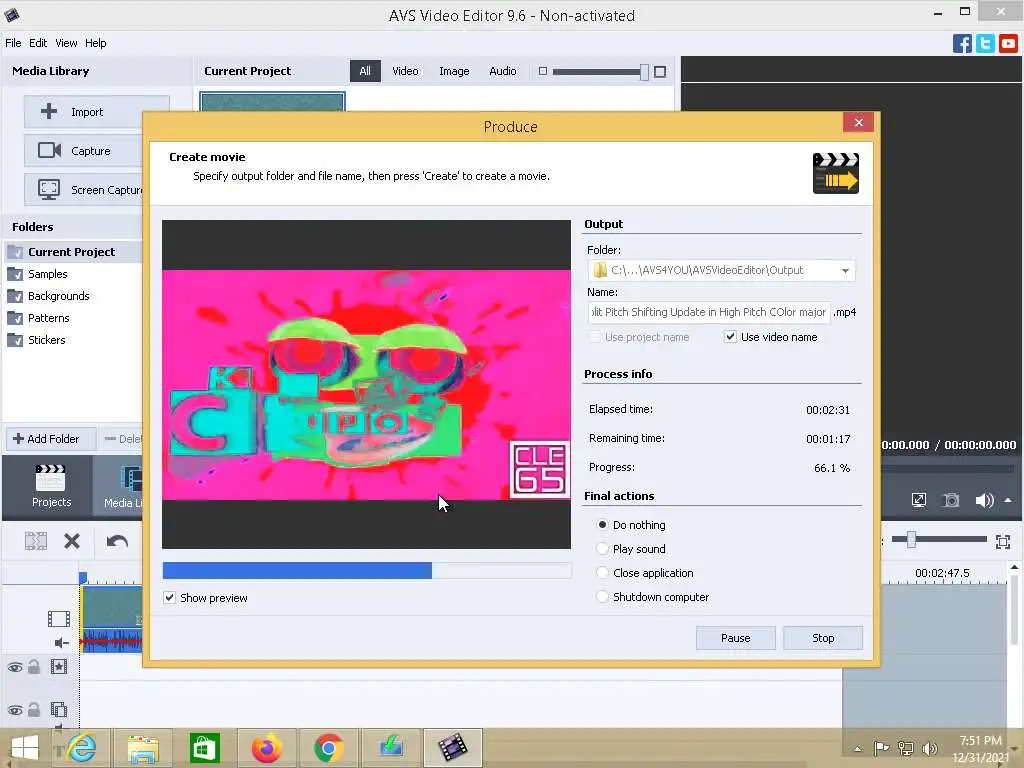The image size is (1024, 768).
Task: Click the small thumbnail size icon
Action: (x=543, y=71)
